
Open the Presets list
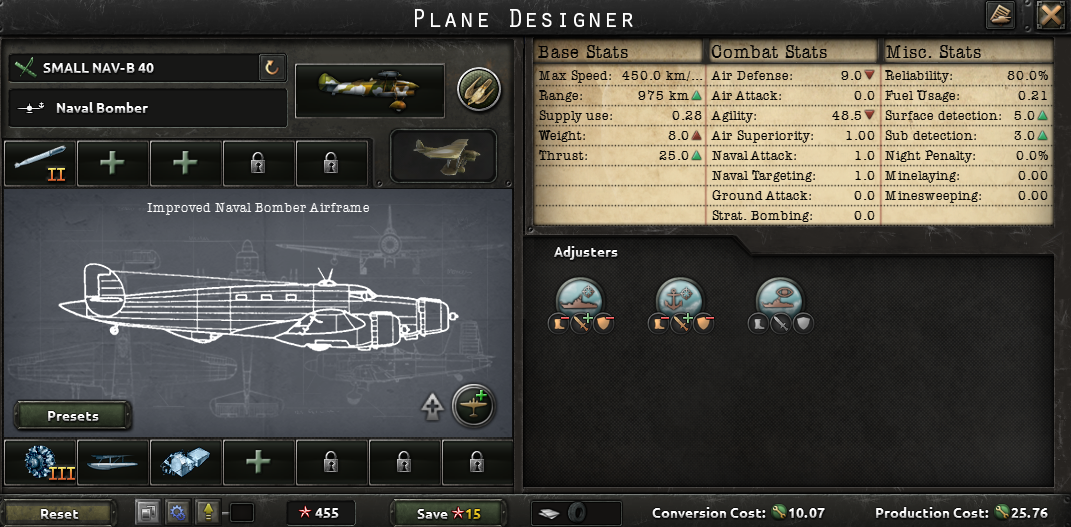click(73, 416)
